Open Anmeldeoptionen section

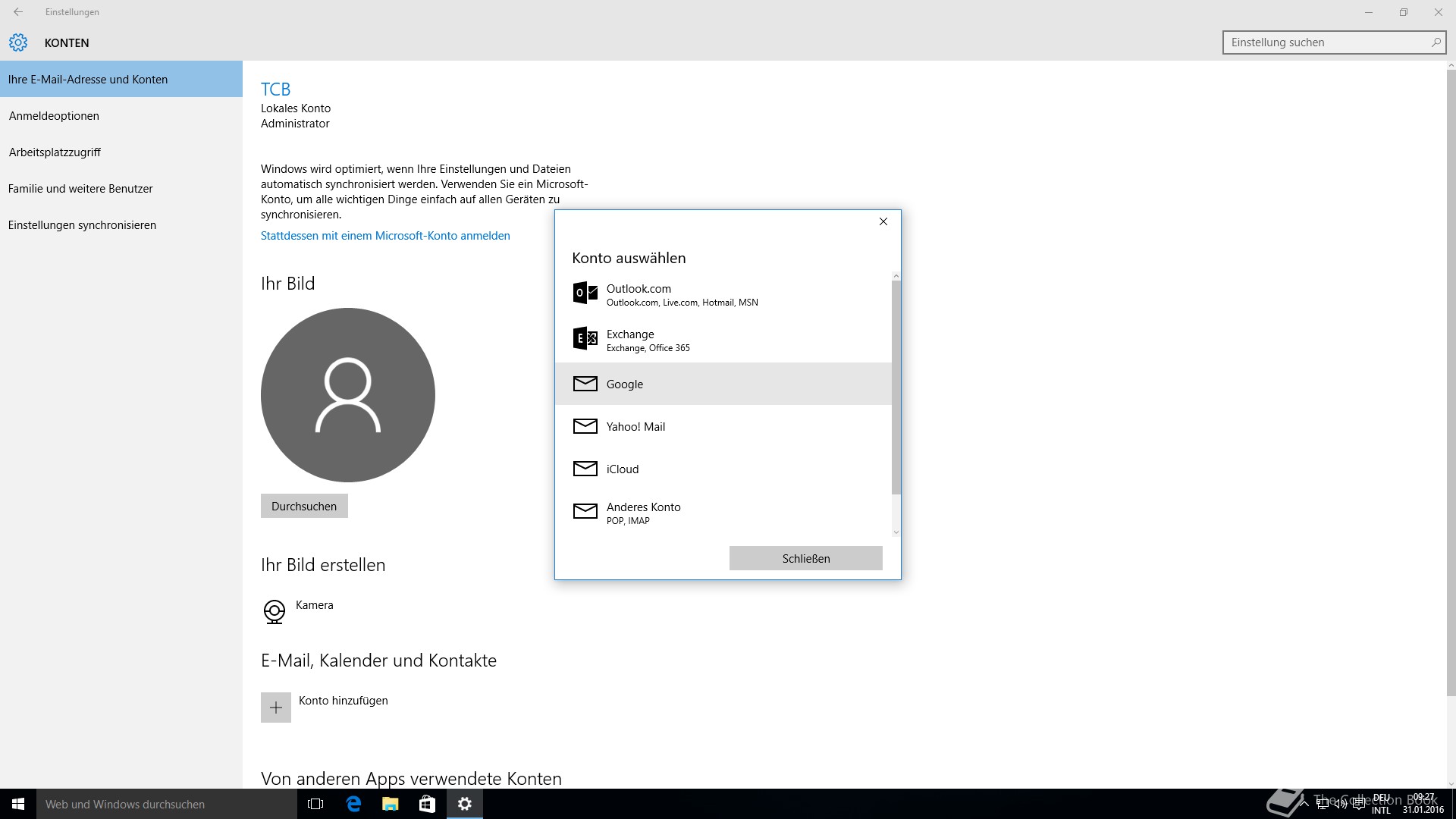(x=121, y=115)
